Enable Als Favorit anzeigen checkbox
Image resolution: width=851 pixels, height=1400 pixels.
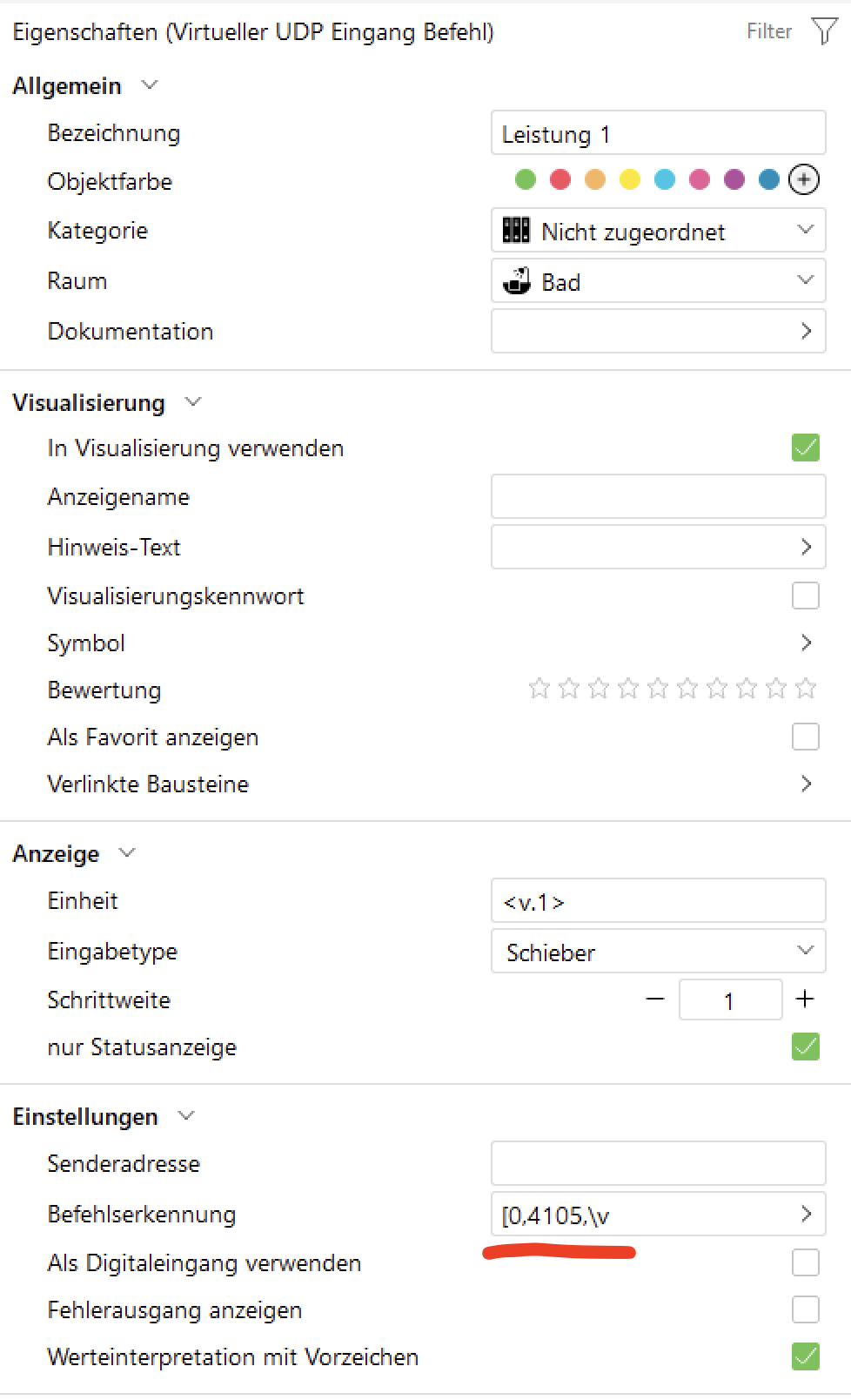(x=806, y=737)
